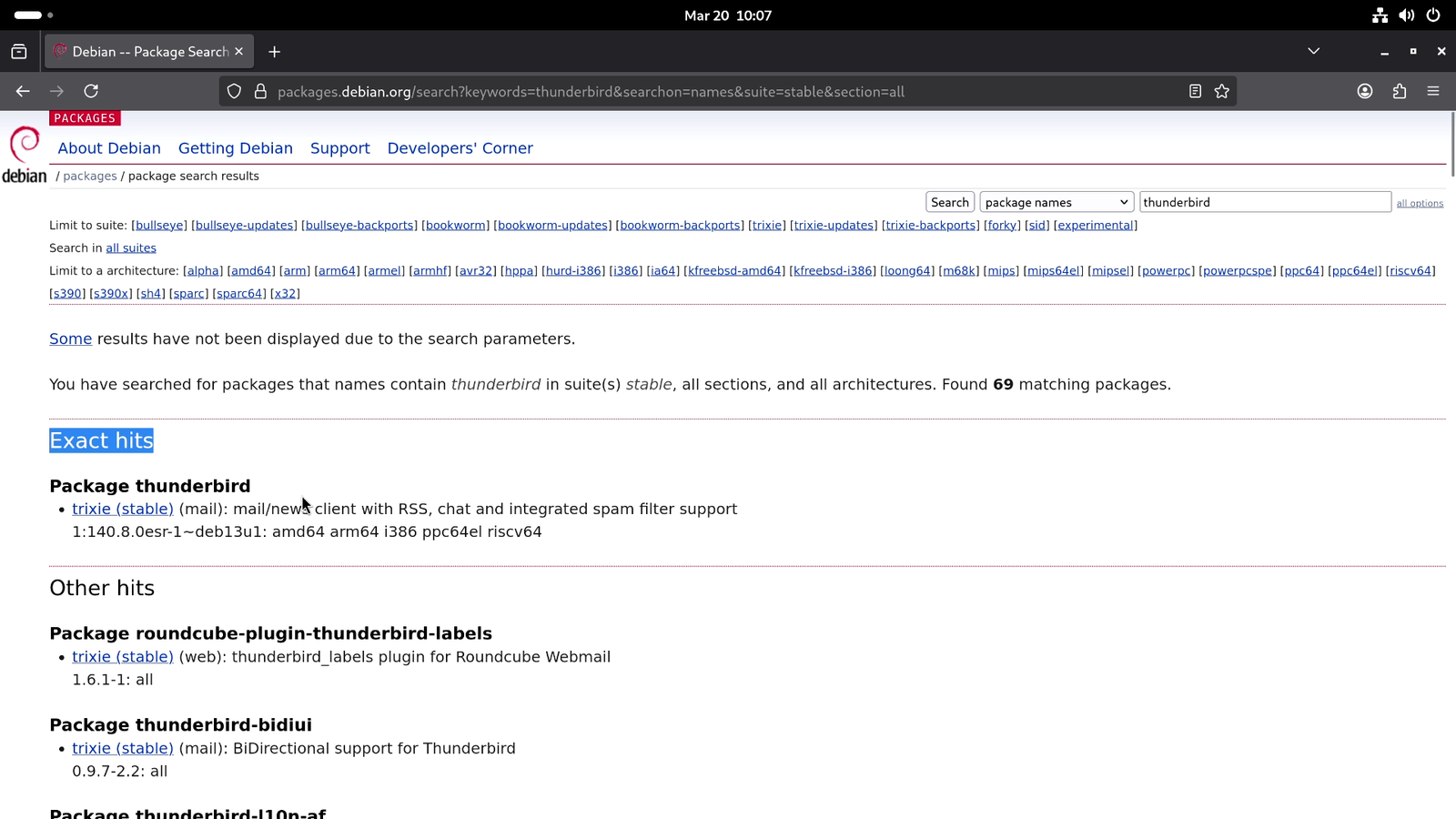Click the PACKAGES red label
This screenshot has width=1456, height=819.
click(85, 118)
